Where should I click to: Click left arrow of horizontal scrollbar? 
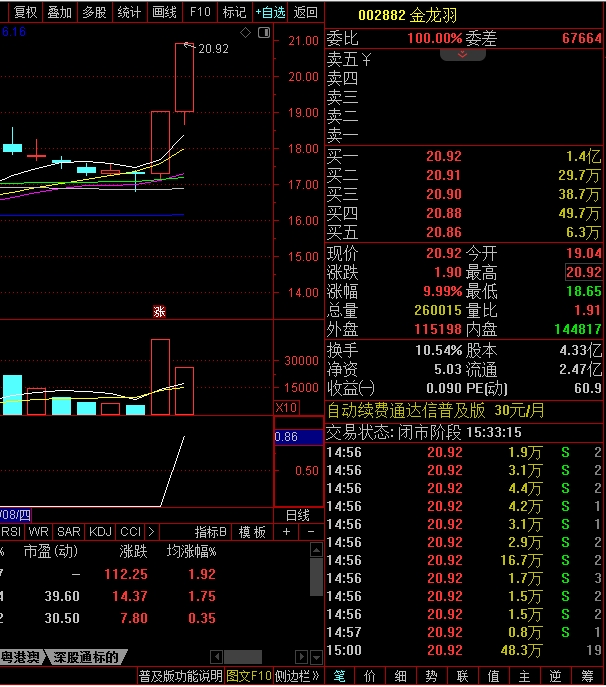coord(216,657)
